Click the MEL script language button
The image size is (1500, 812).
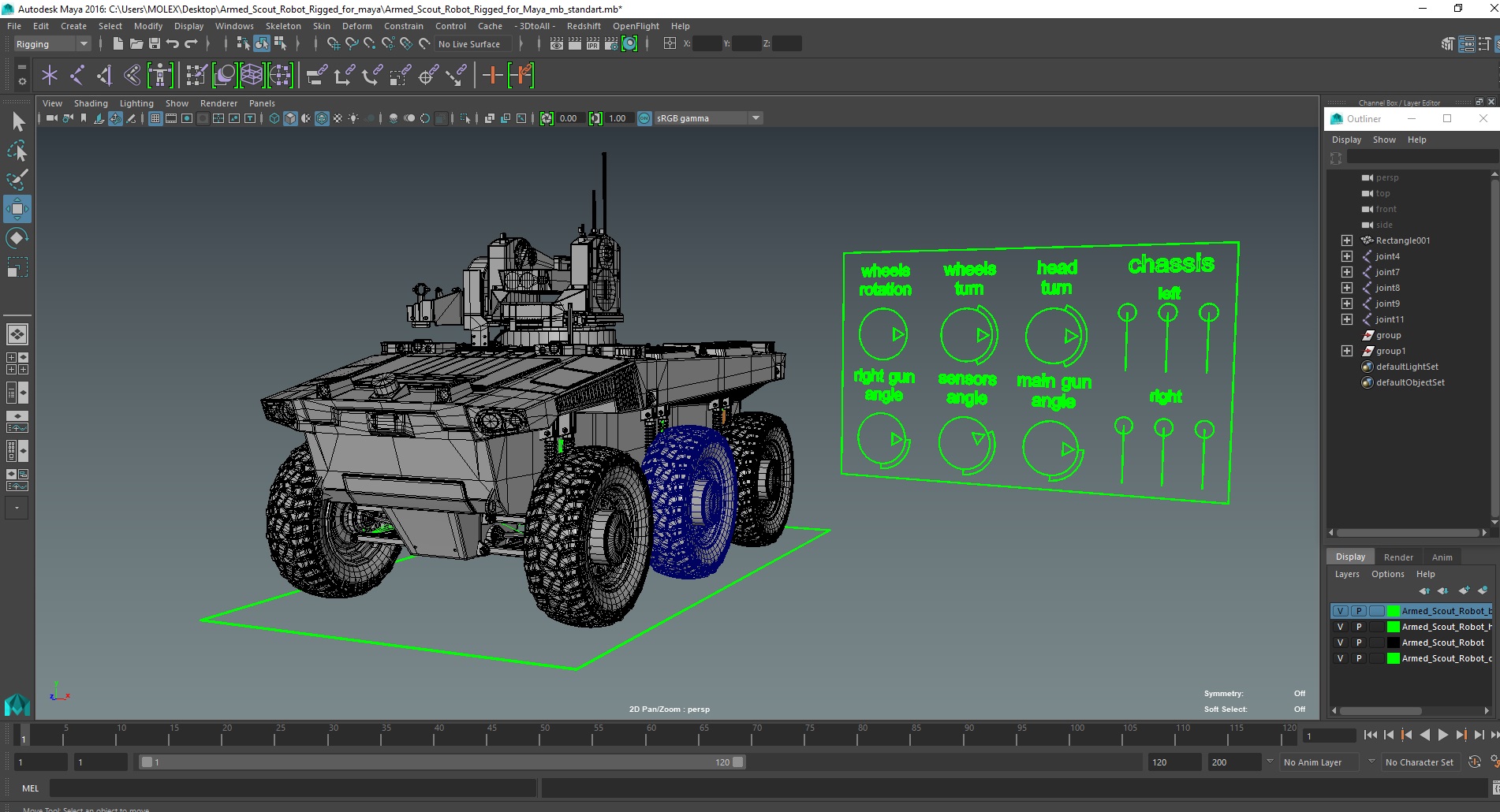click(30, 788)
